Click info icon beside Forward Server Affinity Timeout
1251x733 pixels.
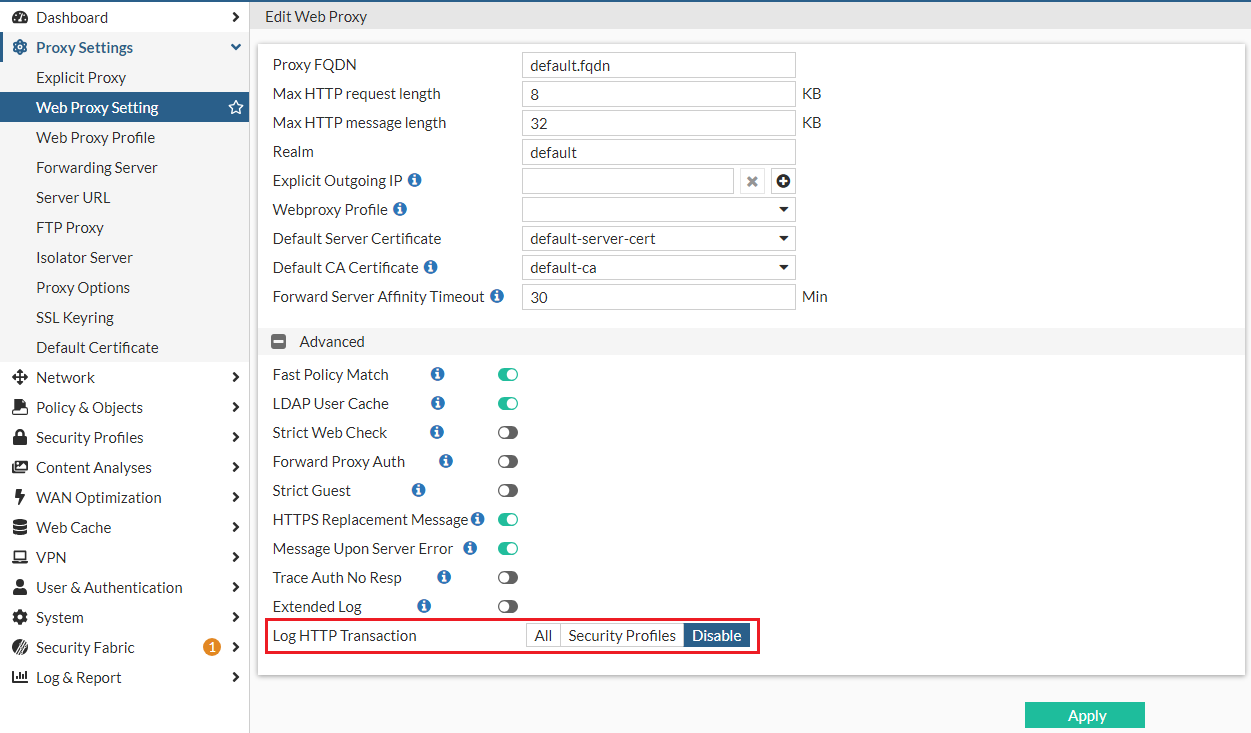(x=497, y=296)
